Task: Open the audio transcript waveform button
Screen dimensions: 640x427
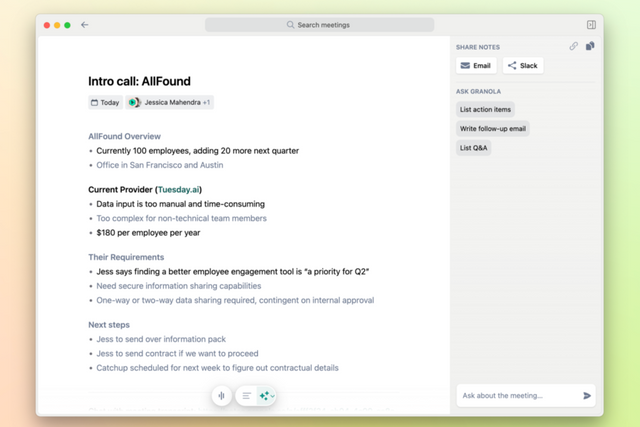Action: 222,396
